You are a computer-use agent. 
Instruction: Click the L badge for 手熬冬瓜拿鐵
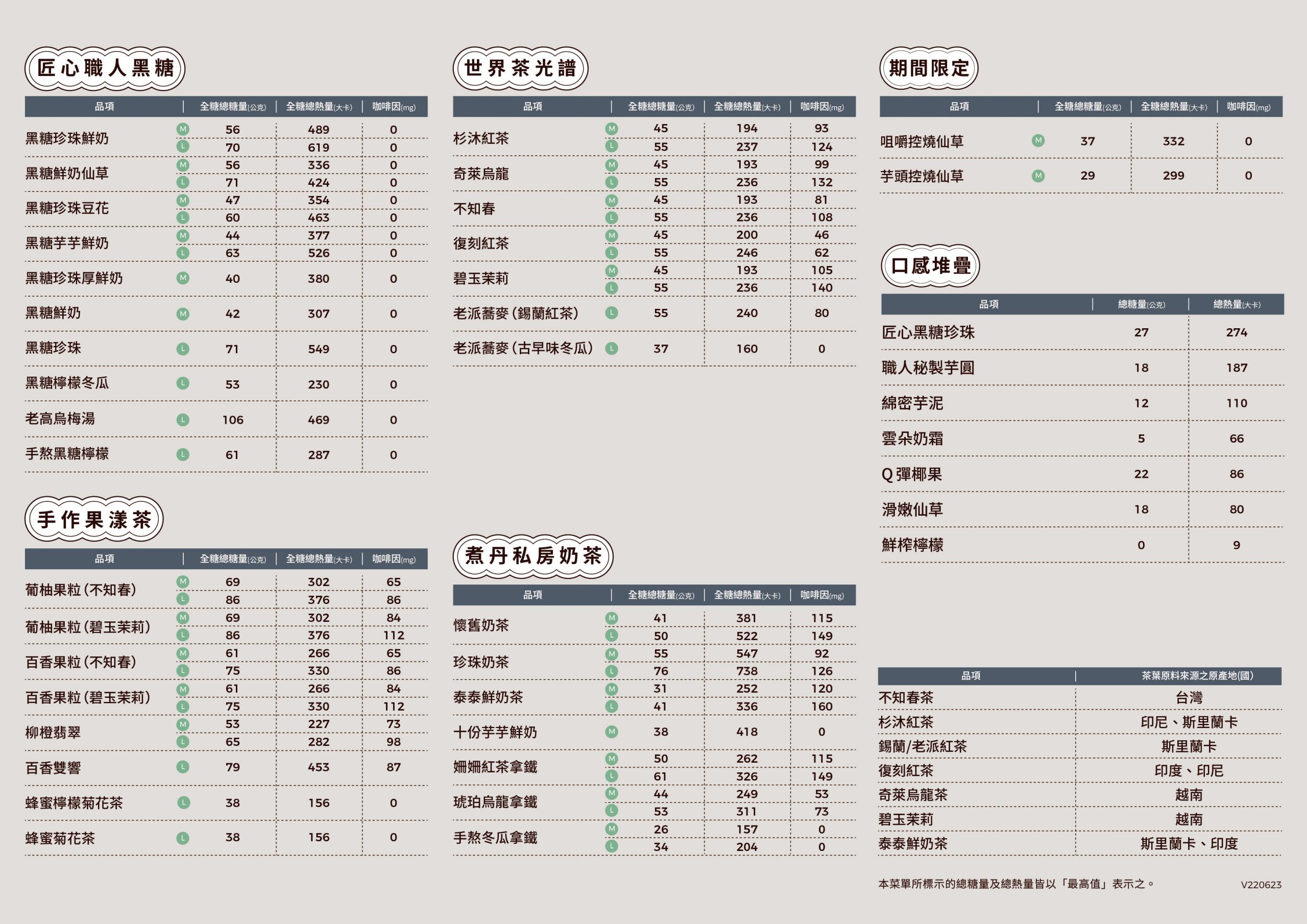click(x=611, y=846)
